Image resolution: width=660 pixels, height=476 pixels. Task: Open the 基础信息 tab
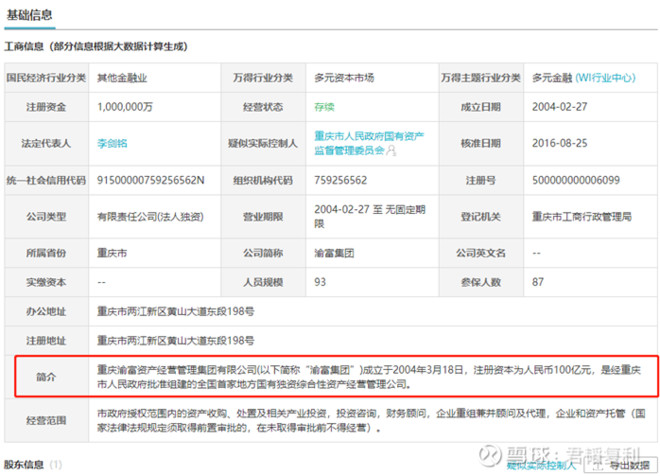pyautogui.click(x=29, y=15)
